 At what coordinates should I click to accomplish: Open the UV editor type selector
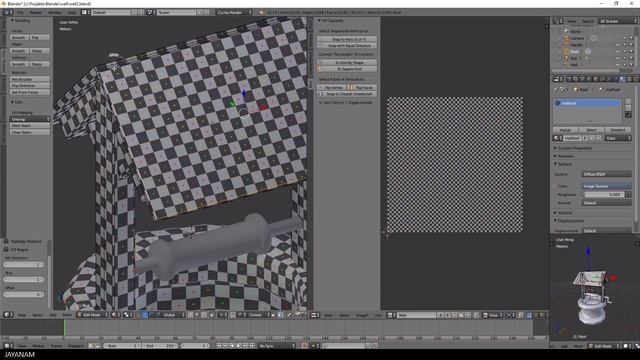click(x=316, y=315)
